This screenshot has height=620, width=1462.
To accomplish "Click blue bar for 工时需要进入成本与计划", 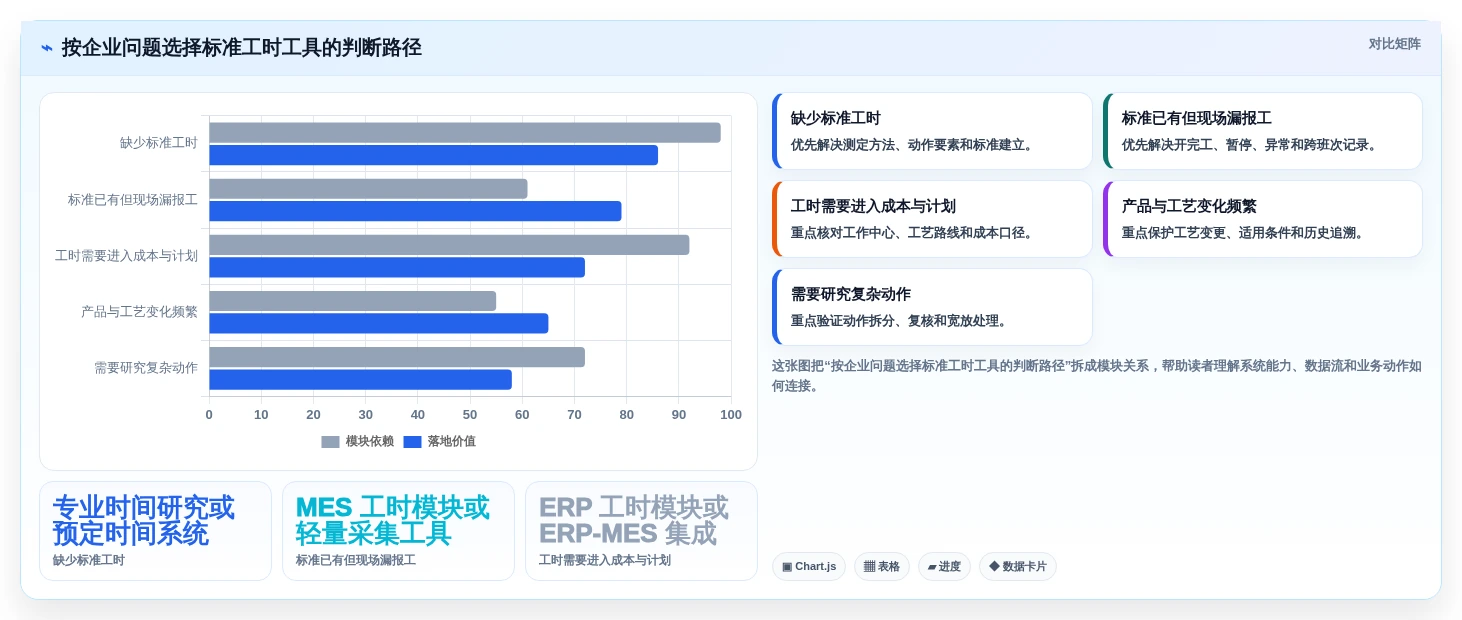I will pyautogui.click(x=397, y=267).
